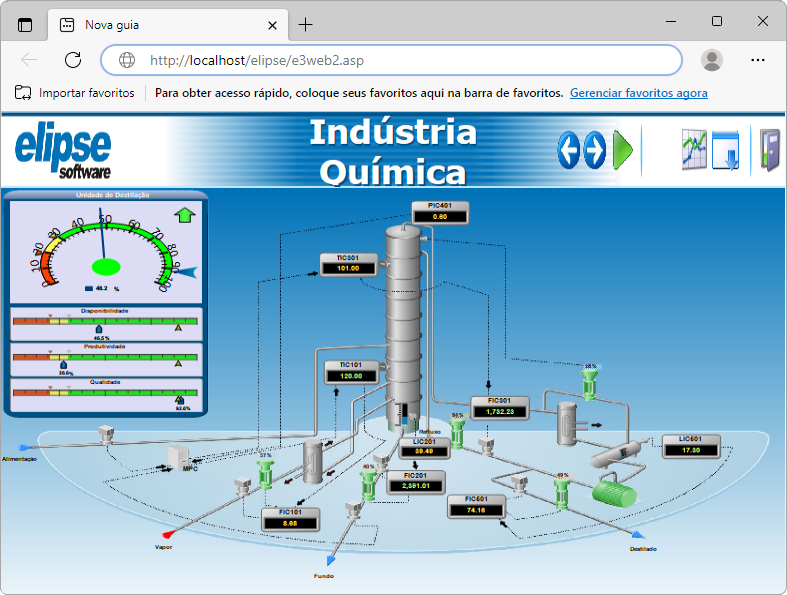Select the green valve beside LIC201
Image resolution: width=787 pixels, height=595 pixels.
[x=457, y=433]
